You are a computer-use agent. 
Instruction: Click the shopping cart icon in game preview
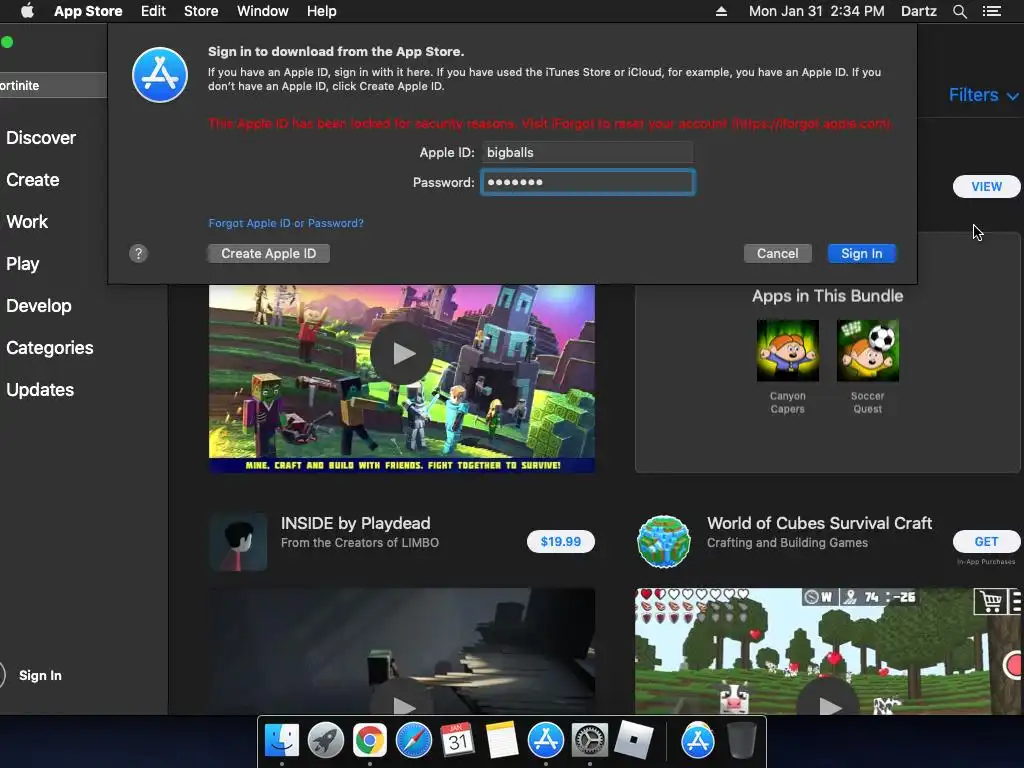coord(991,601)
